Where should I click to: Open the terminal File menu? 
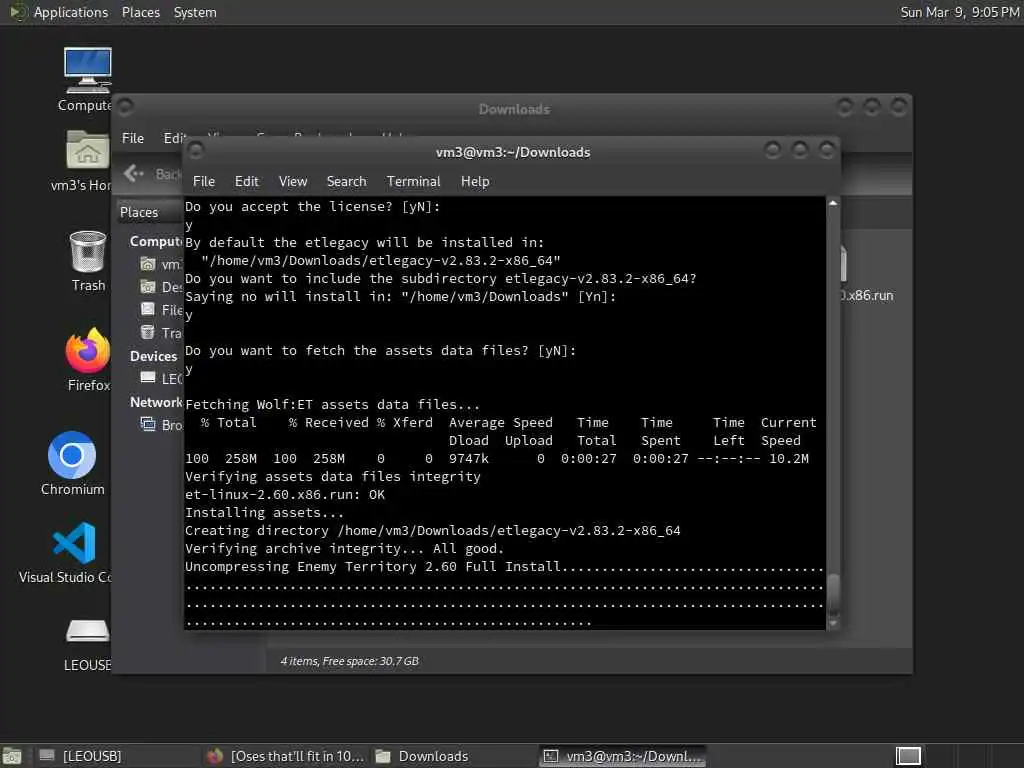tap(204, 181)
